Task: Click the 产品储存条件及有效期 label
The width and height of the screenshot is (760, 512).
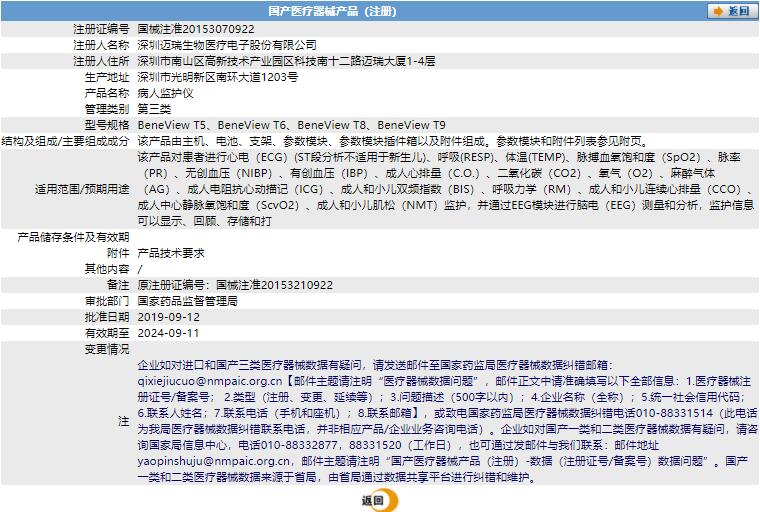Action: tap(74, 237)
